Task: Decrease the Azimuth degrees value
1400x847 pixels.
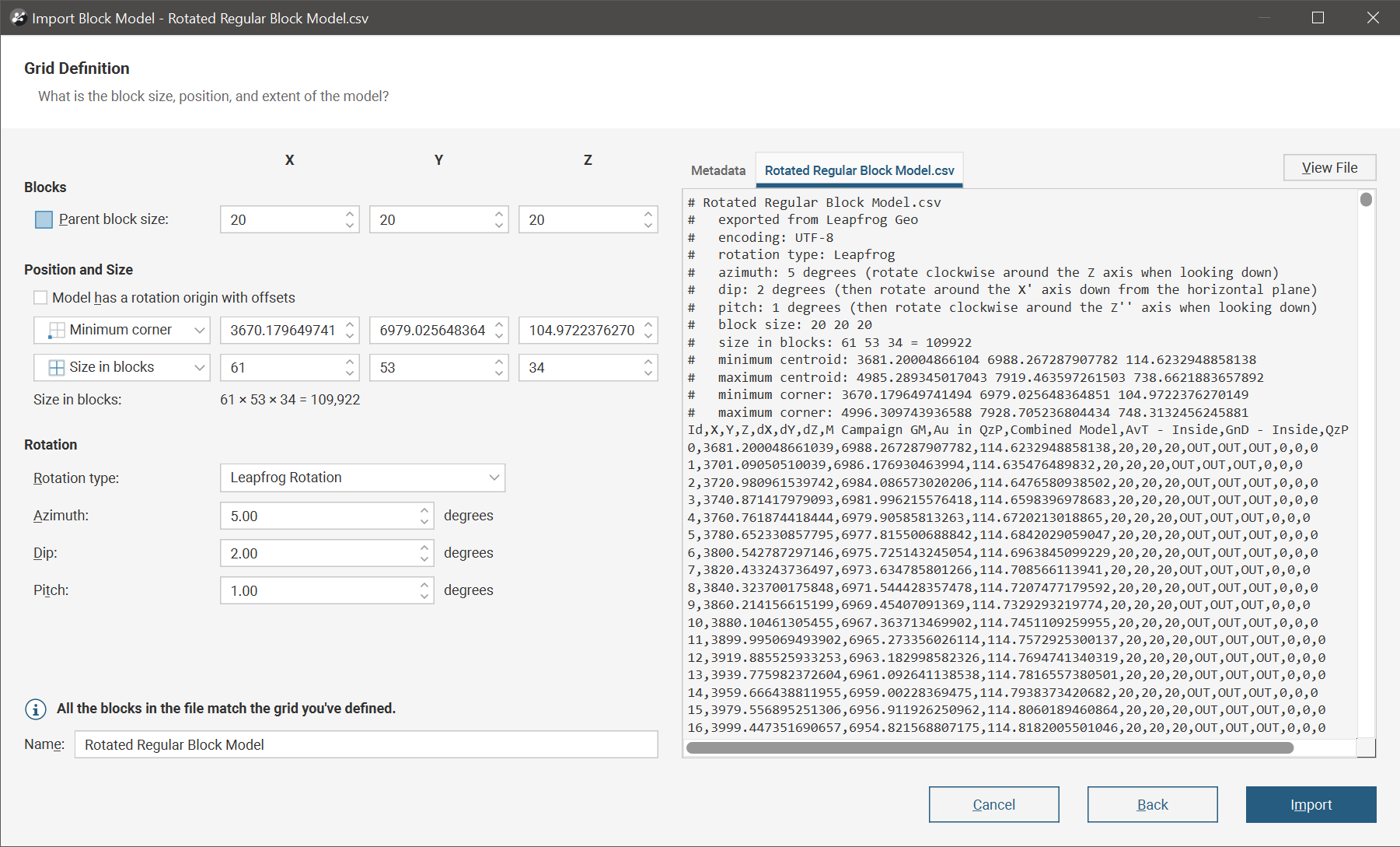Action: pyautogui.click(x=424, y=522)
